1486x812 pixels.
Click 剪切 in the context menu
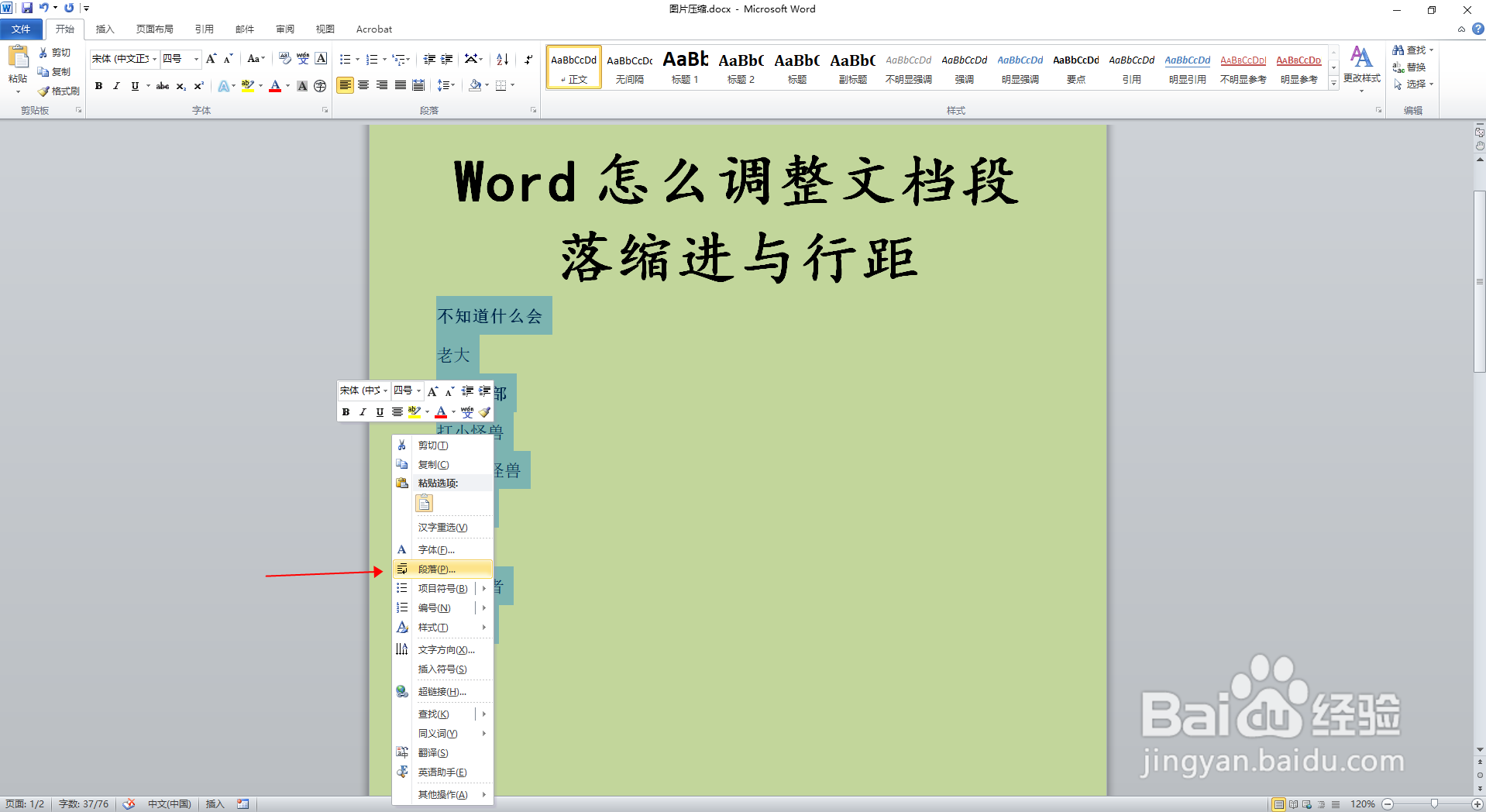pyautogui.click(x=432, y=445)
